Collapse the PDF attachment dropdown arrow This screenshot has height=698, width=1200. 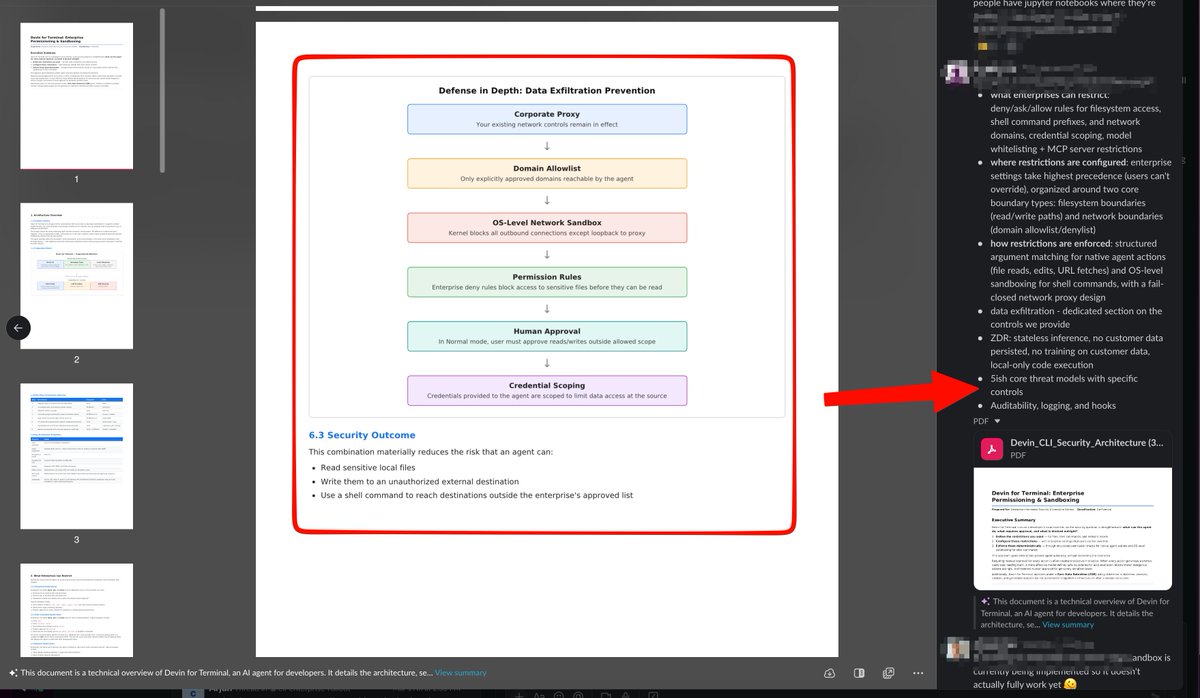[x=997, y=421]
